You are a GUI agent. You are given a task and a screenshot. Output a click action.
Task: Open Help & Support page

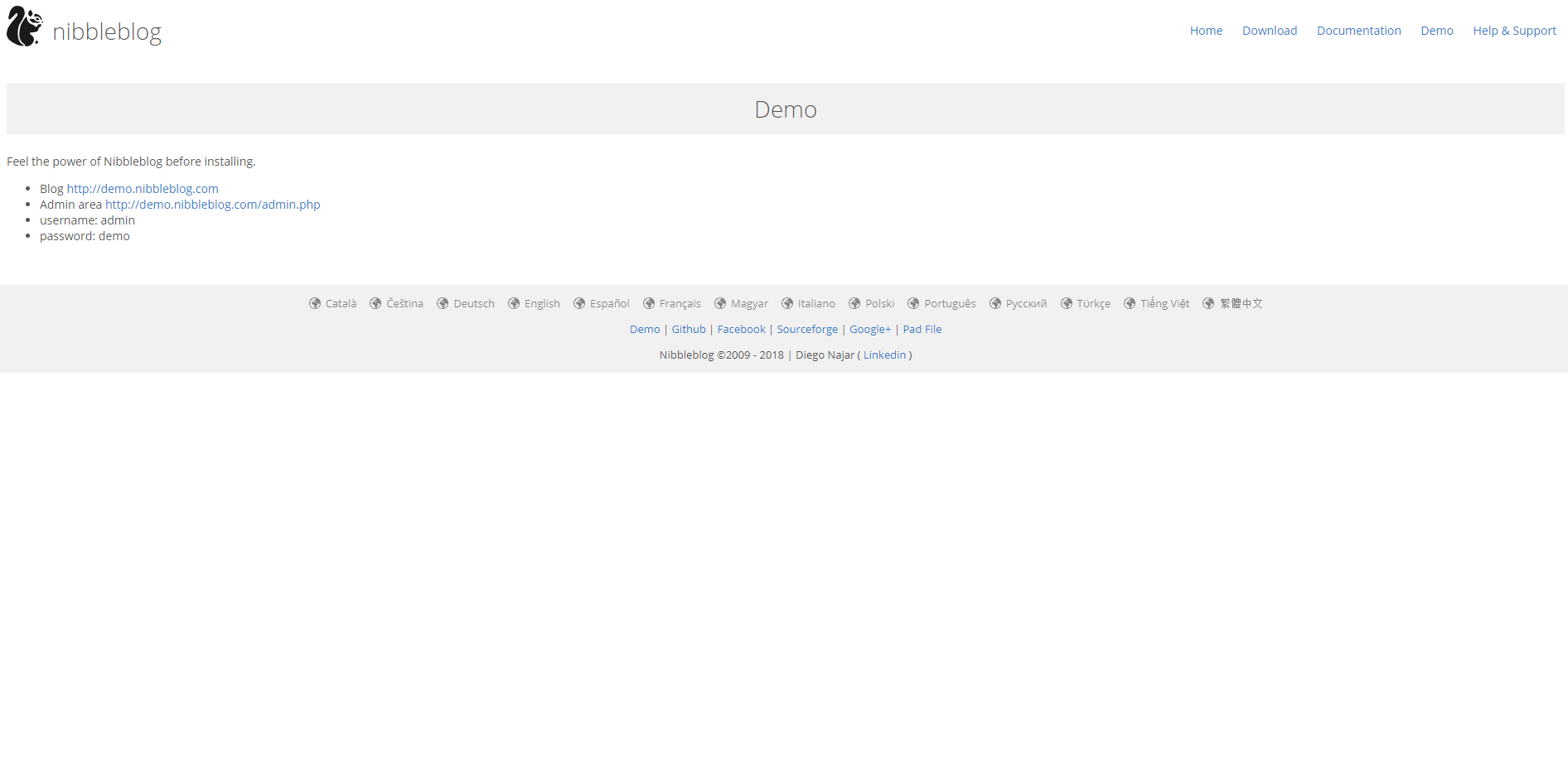1514,31
